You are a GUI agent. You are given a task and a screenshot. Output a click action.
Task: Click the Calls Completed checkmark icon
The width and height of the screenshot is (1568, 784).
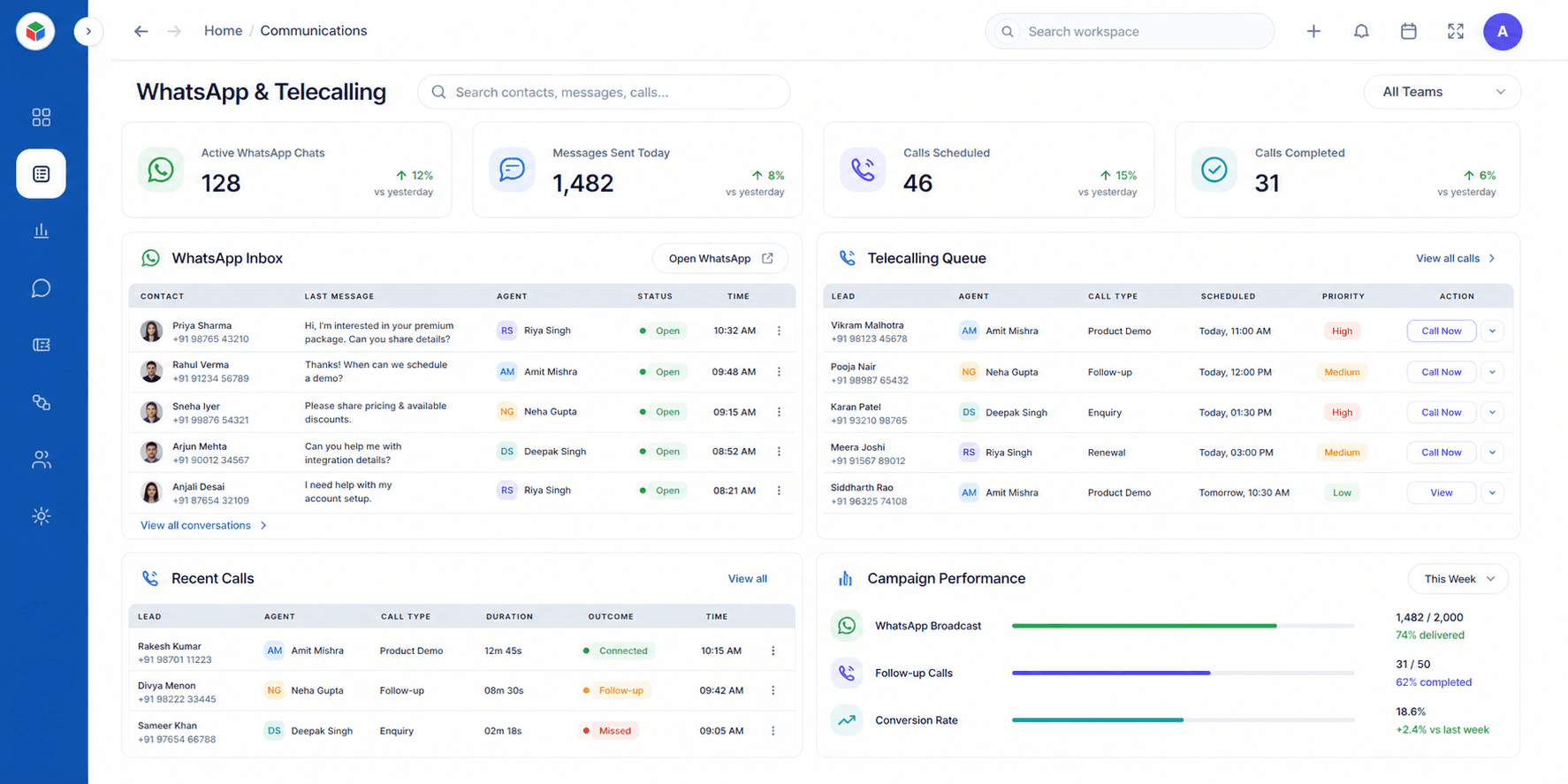[x=1214, y=170]
